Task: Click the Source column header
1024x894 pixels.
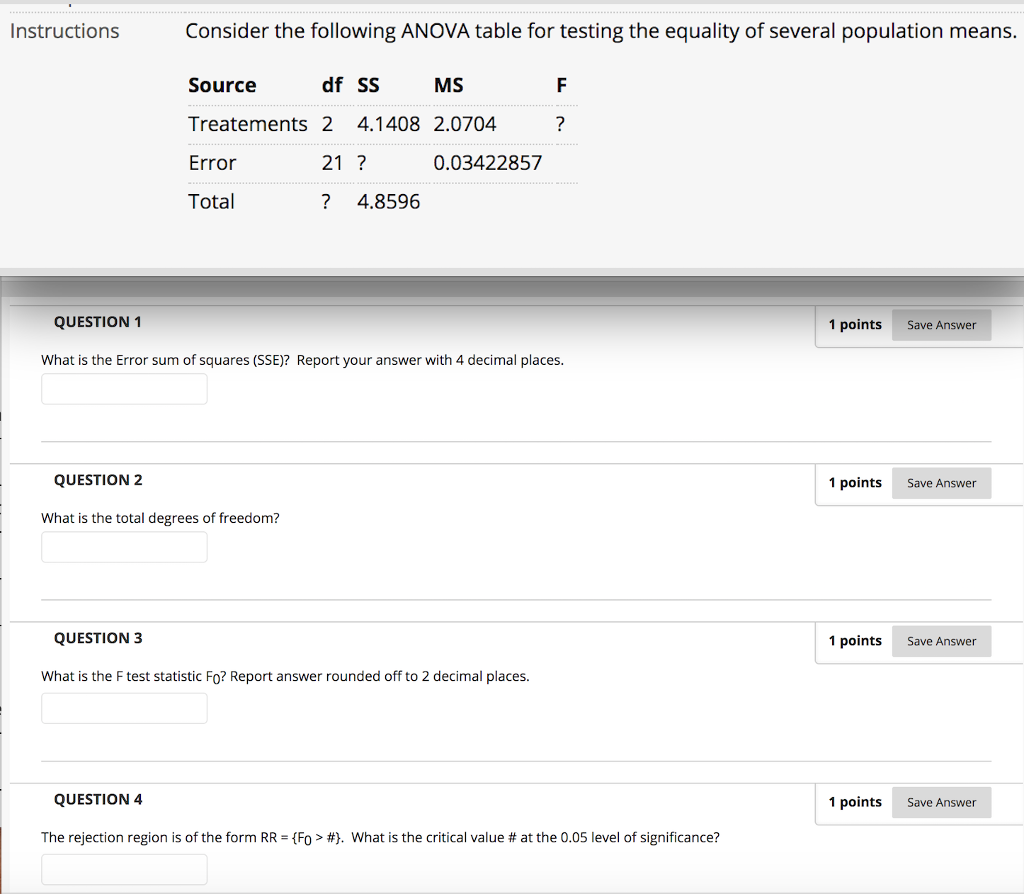Action: [222, 85]
